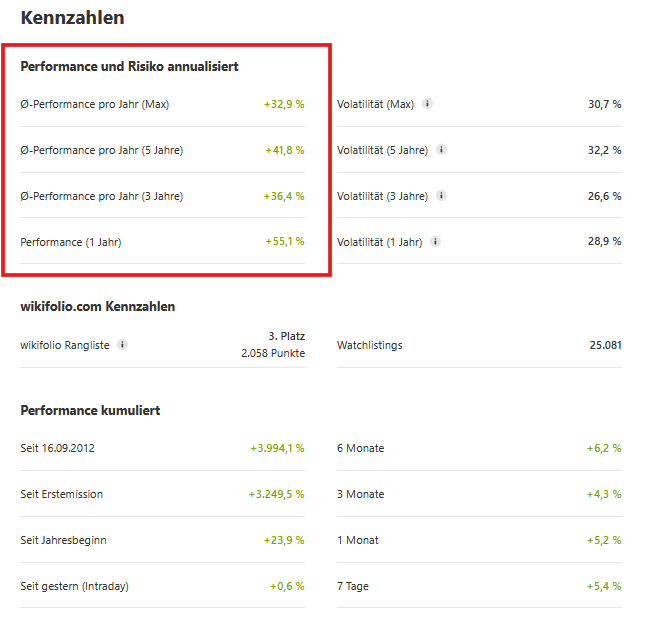Select 'Ø-Performance pro Jahr (Max)' row label
The image size is (646, 621).
95,104
